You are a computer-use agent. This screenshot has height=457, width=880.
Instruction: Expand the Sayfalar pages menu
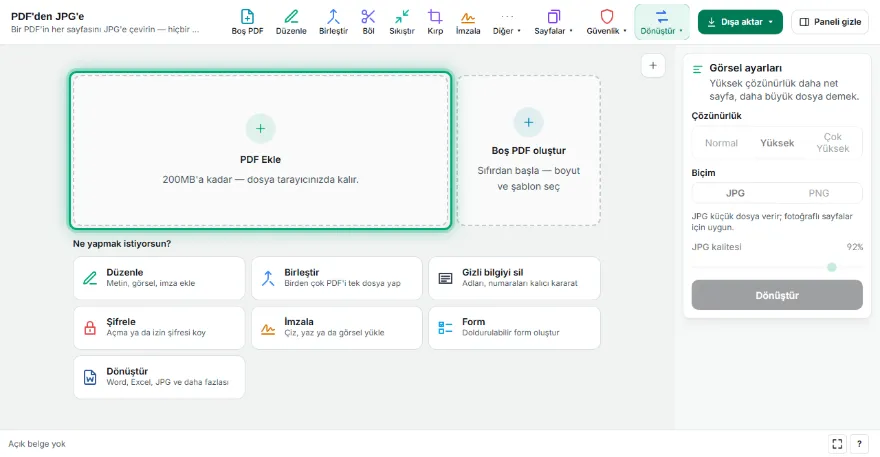(x=553, y=22)
